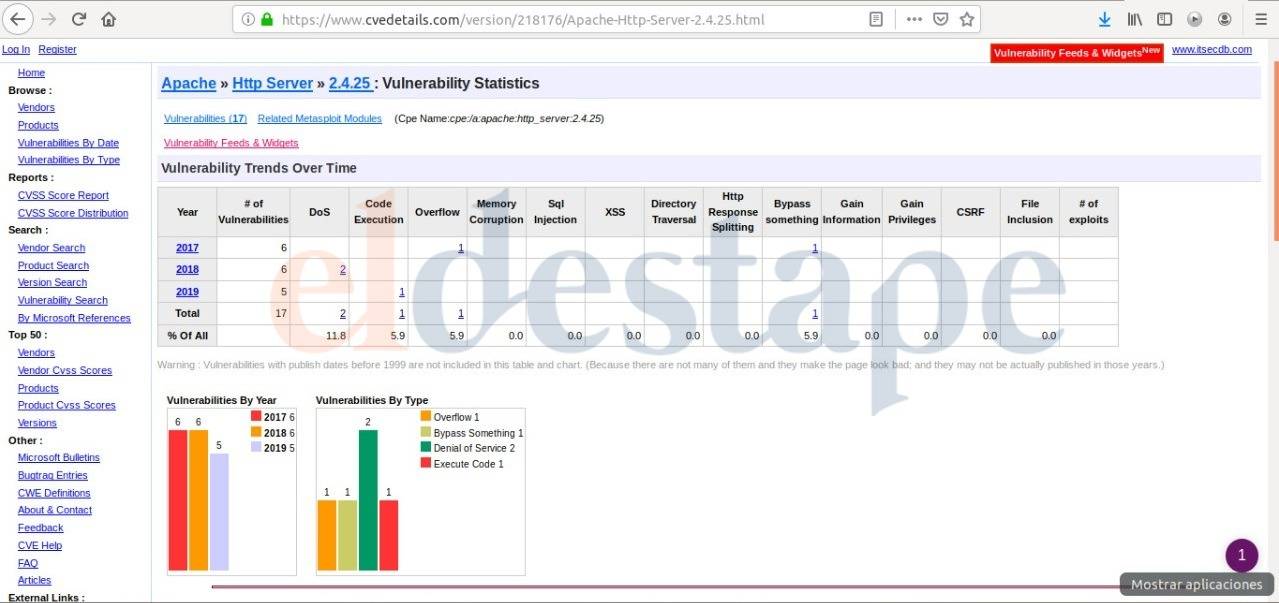The image size is (1279, 603).
Task: Click Code Execution count in 2019 row
Action: 402,292
